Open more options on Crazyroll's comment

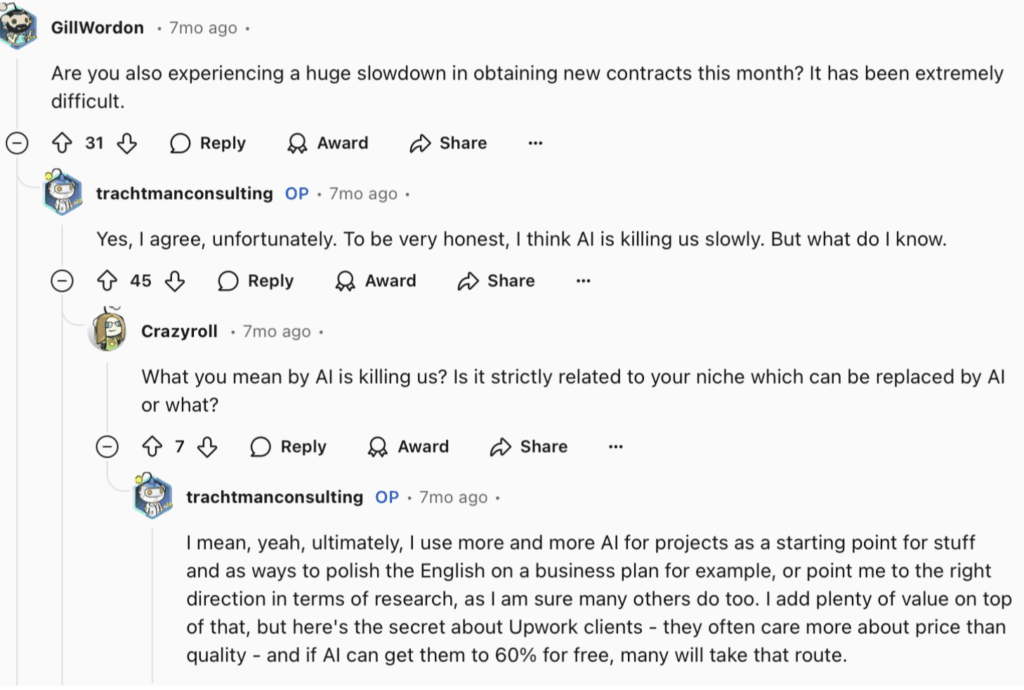pyautogui.click(x=616, y=447)
